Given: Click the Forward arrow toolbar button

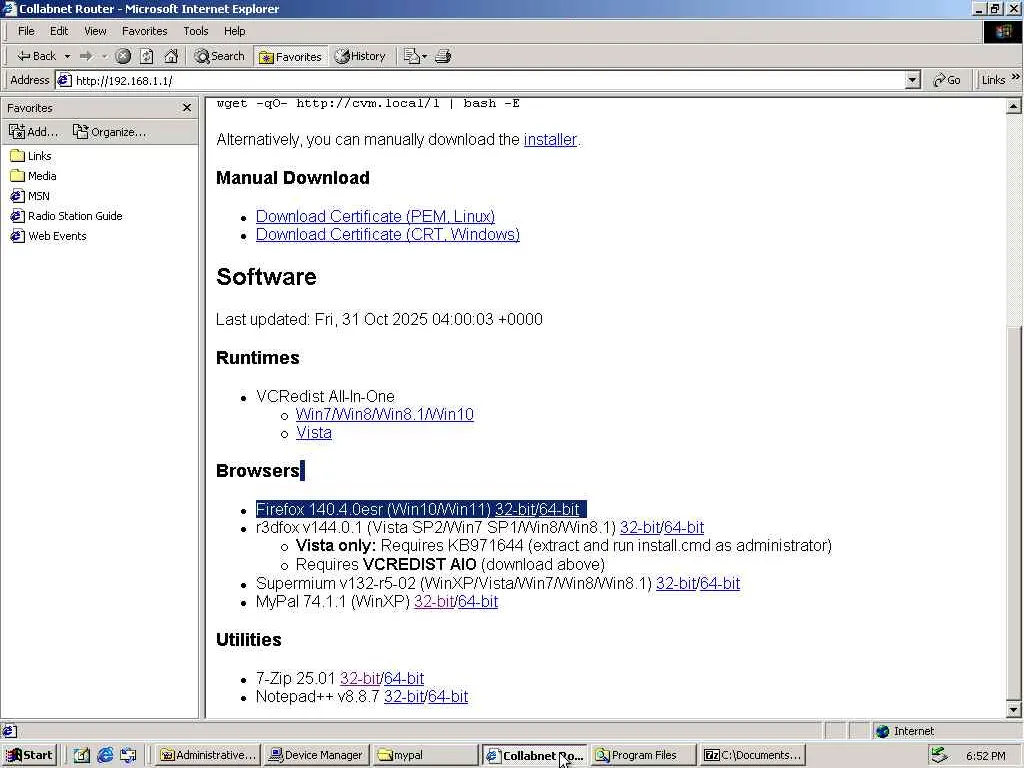Looking at the screenshot, I should 86,56.
